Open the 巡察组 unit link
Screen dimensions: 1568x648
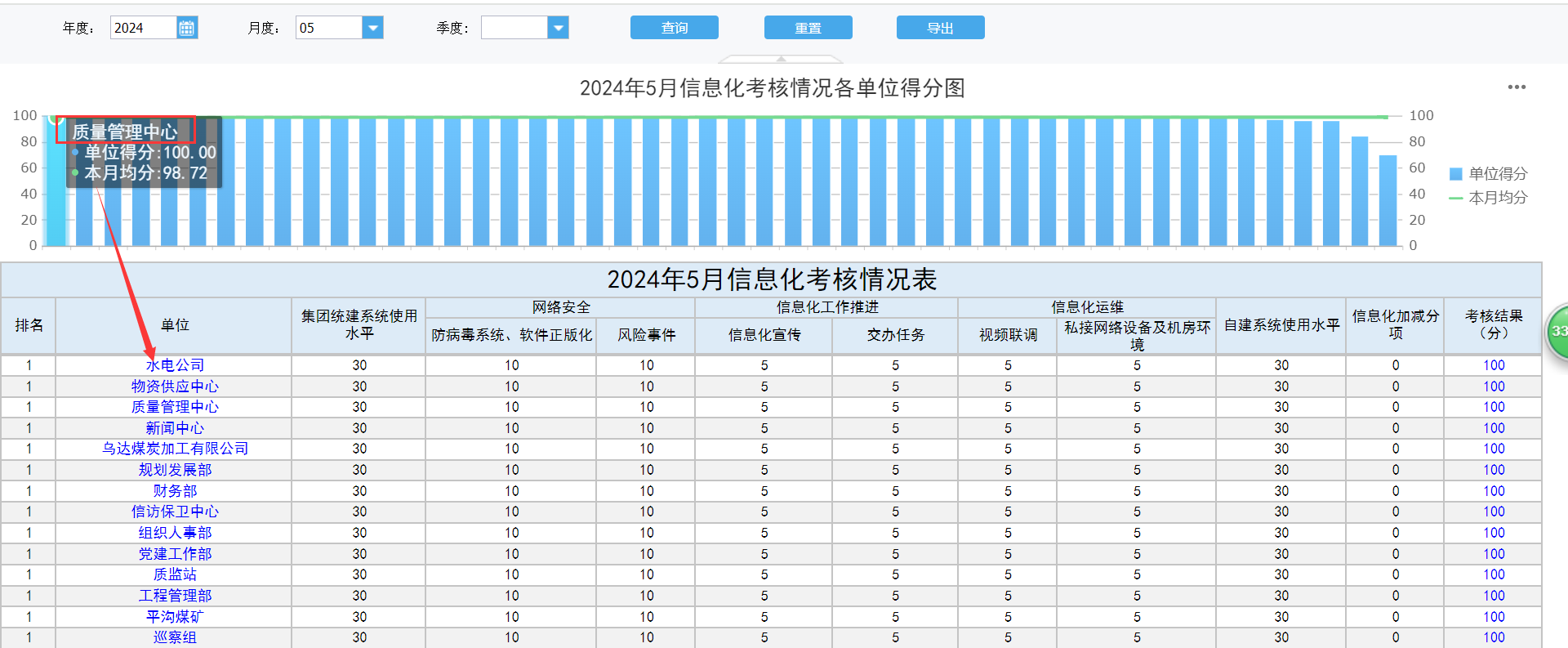tap(175, 637)
